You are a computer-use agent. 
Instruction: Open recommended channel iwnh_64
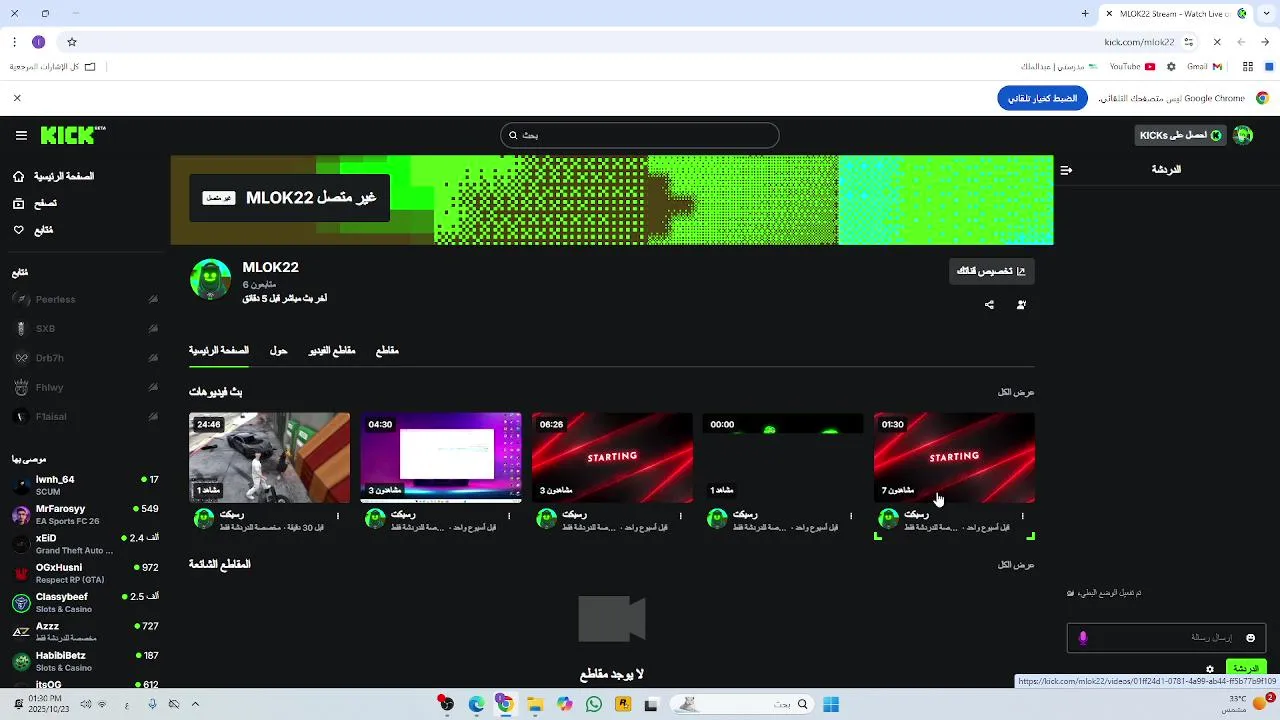pos(85,486)
